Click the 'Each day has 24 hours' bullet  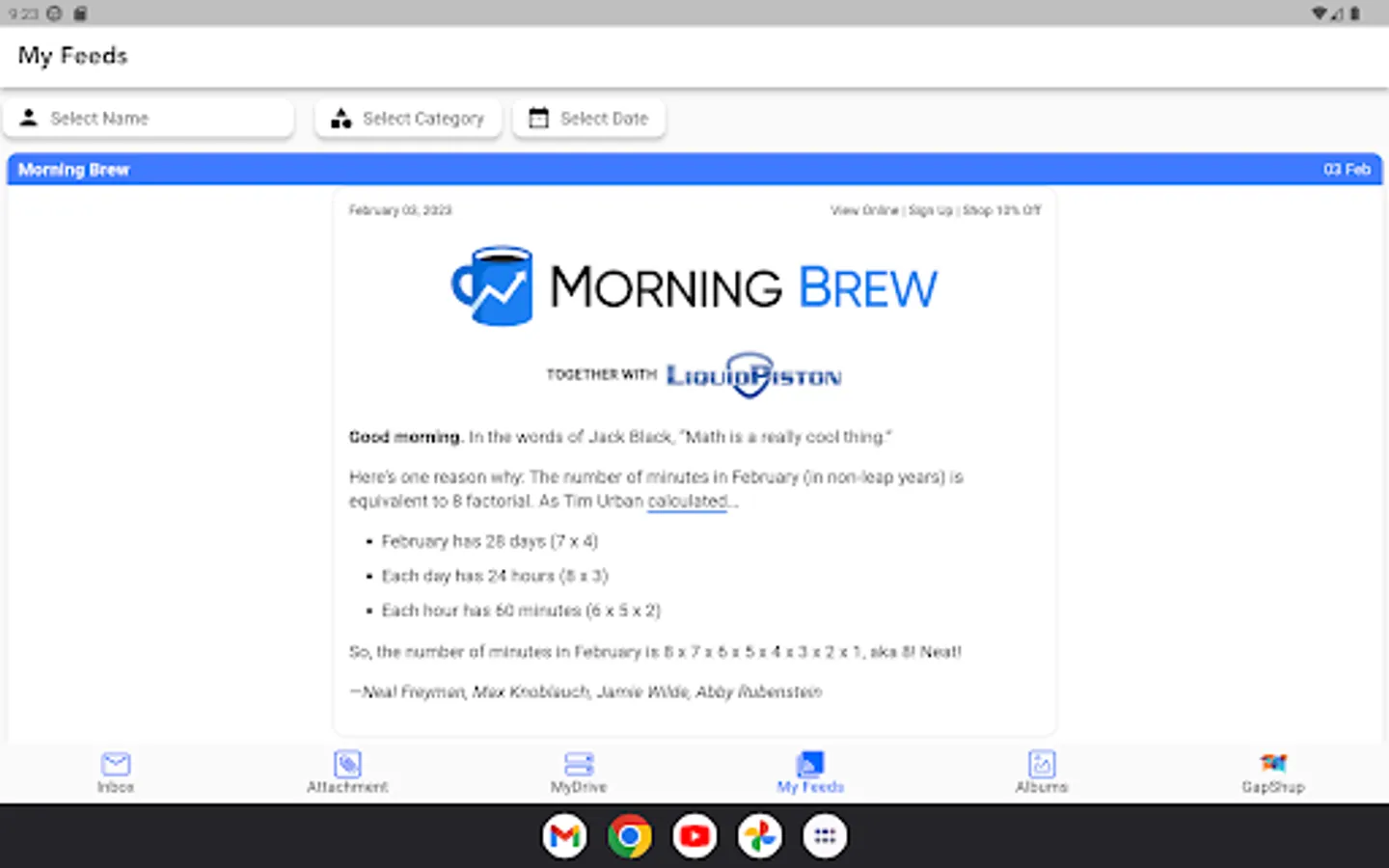[x=495, y=576]
